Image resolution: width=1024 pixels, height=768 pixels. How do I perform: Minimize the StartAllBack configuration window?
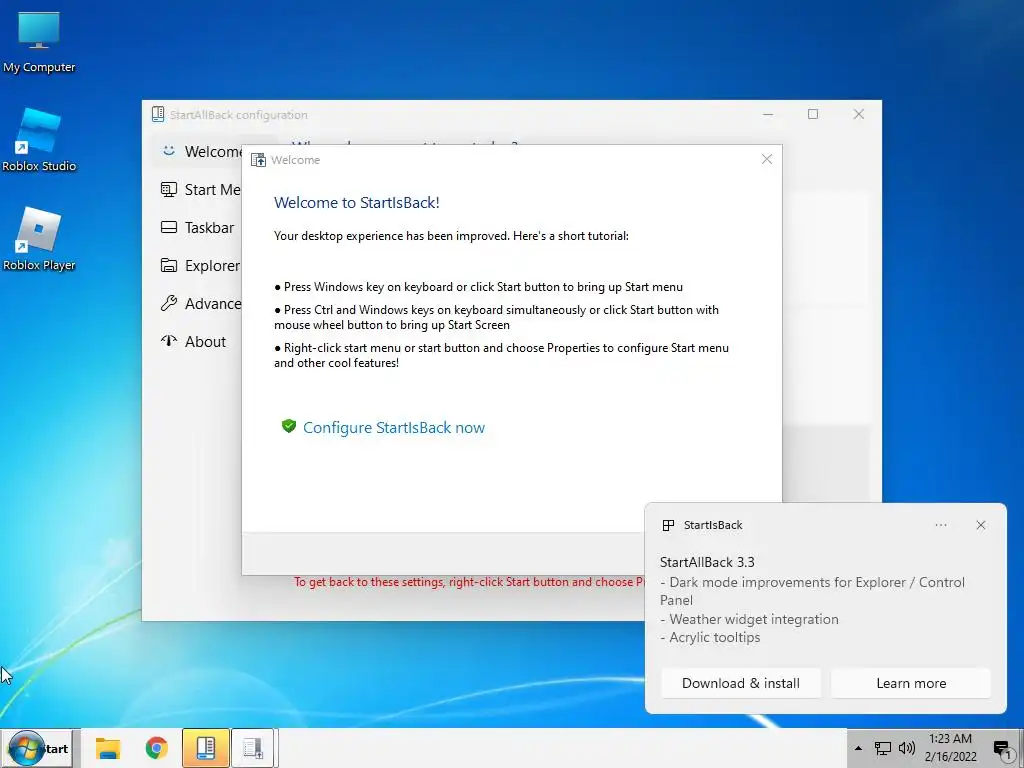click(x=768, y=114)
